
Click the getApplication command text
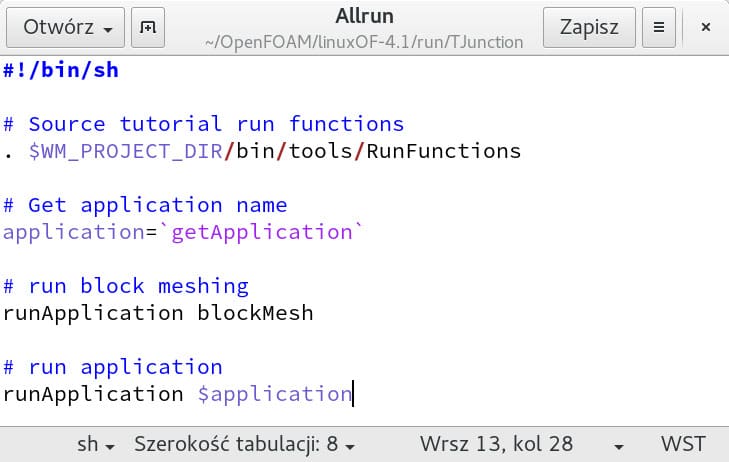click(x=262, y=232)
